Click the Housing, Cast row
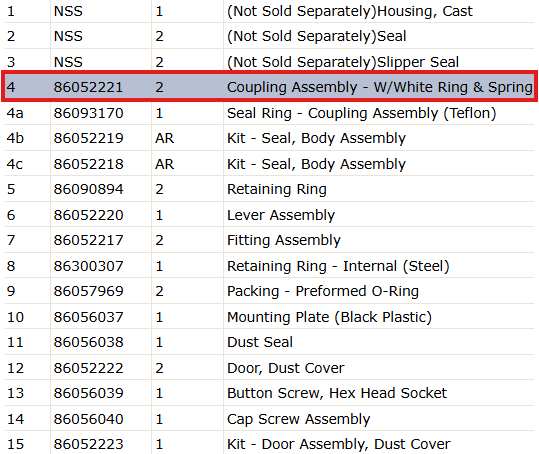 [270, 11]
